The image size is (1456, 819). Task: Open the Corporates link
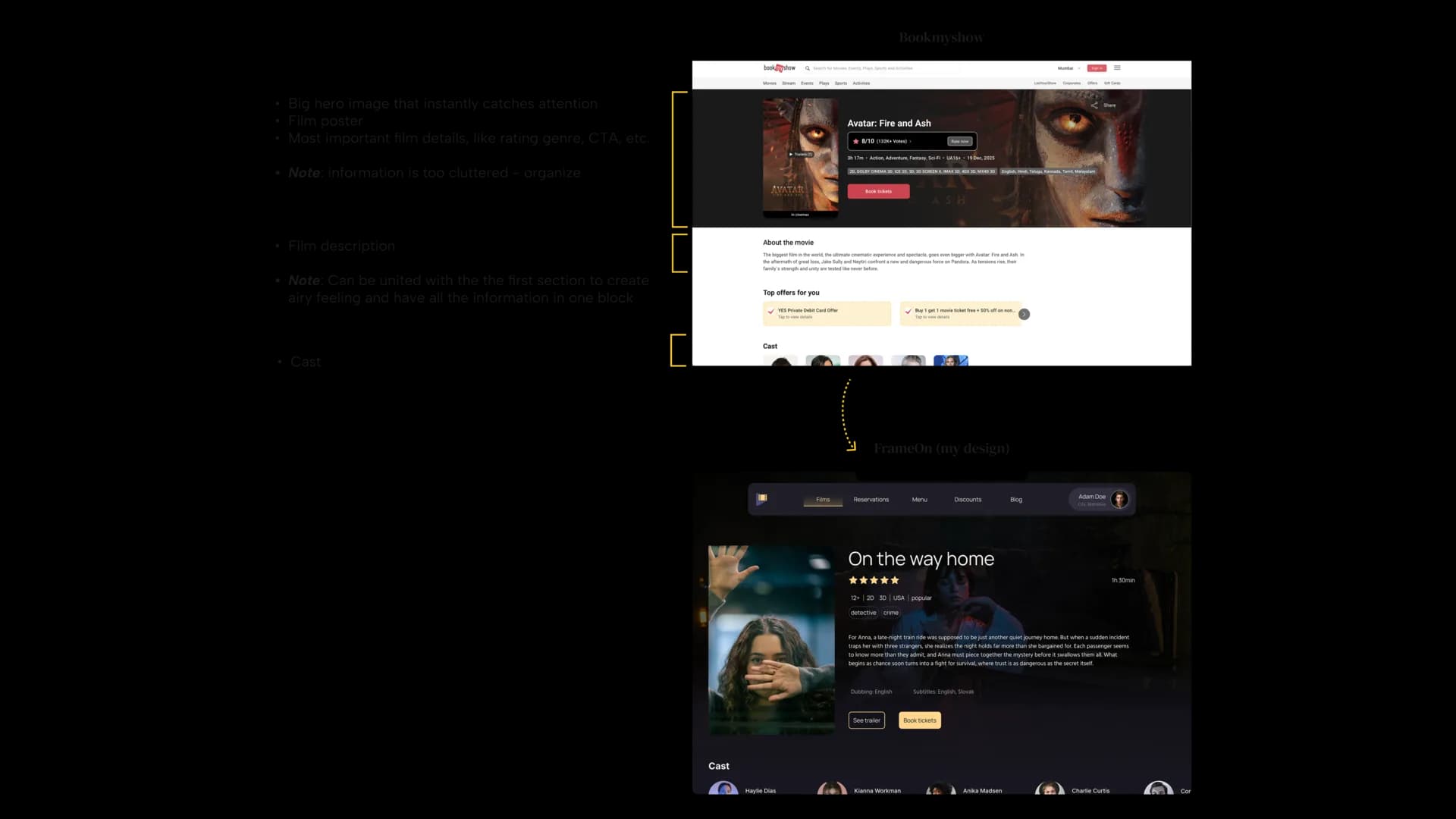click(1072, 83)
